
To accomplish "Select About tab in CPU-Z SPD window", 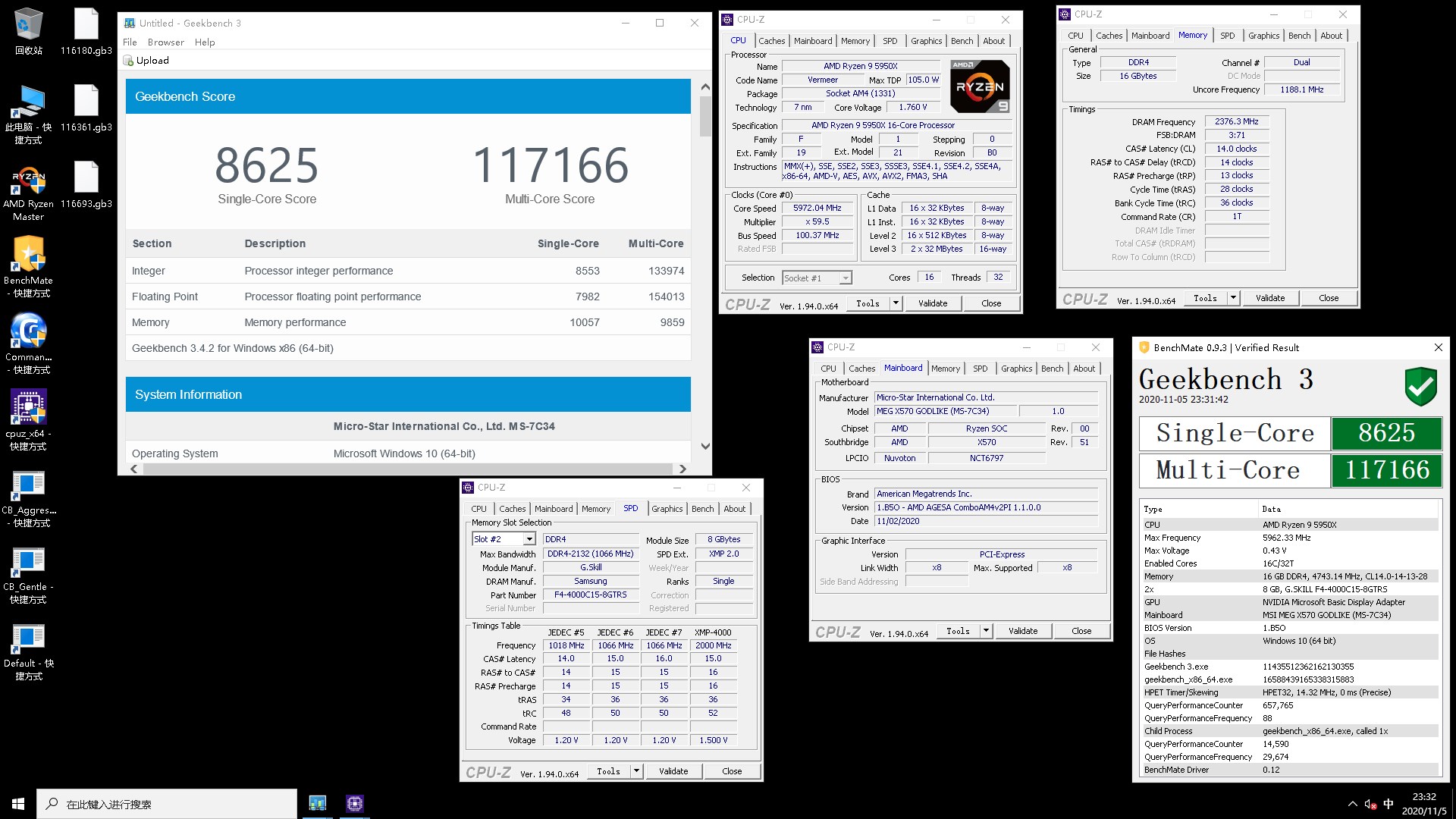I will (734, 509).
